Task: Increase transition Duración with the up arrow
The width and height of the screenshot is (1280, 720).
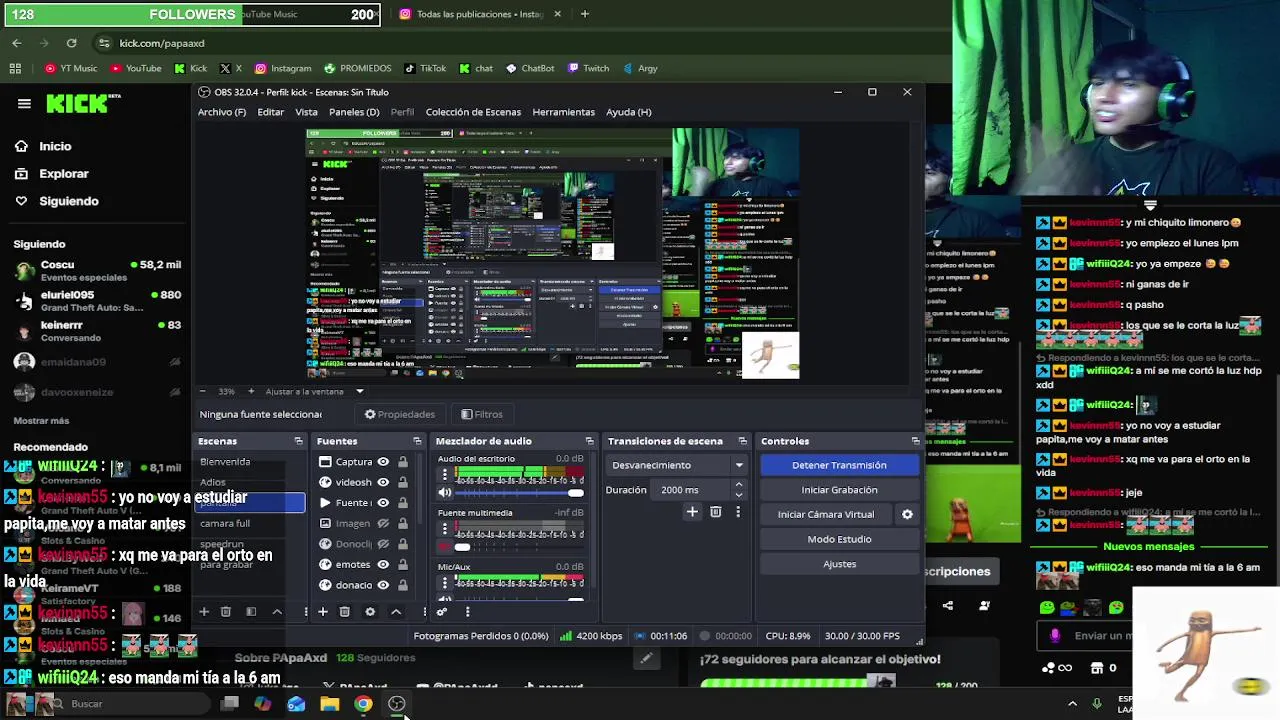Action: point(739,485)
